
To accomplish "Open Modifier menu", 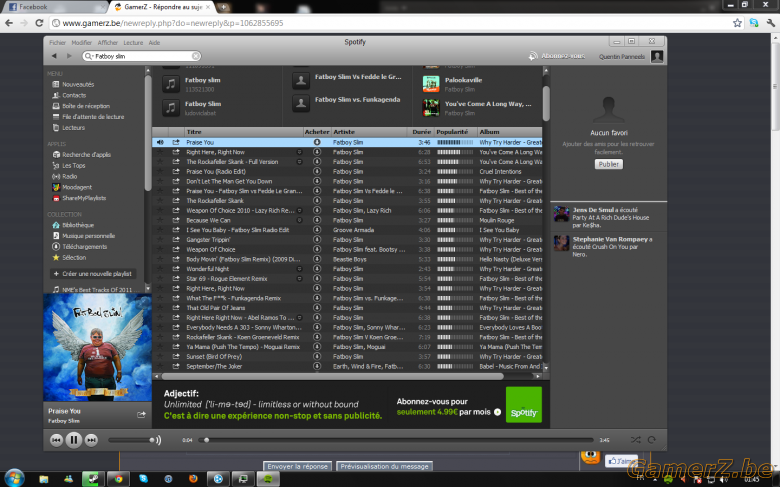I will point(82,43).
